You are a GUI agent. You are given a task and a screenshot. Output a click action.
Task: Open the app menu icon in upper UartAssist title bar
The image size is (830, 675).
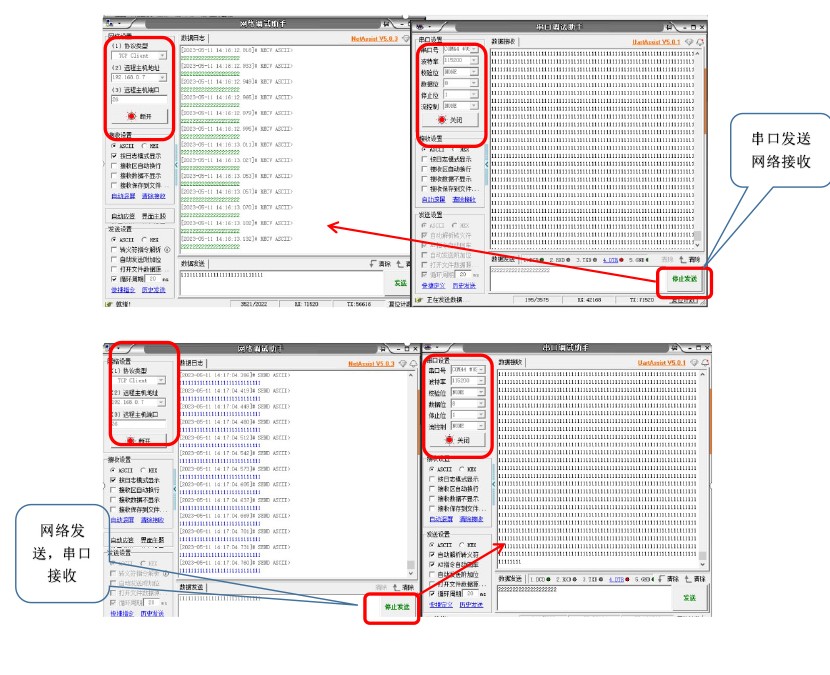421,26
